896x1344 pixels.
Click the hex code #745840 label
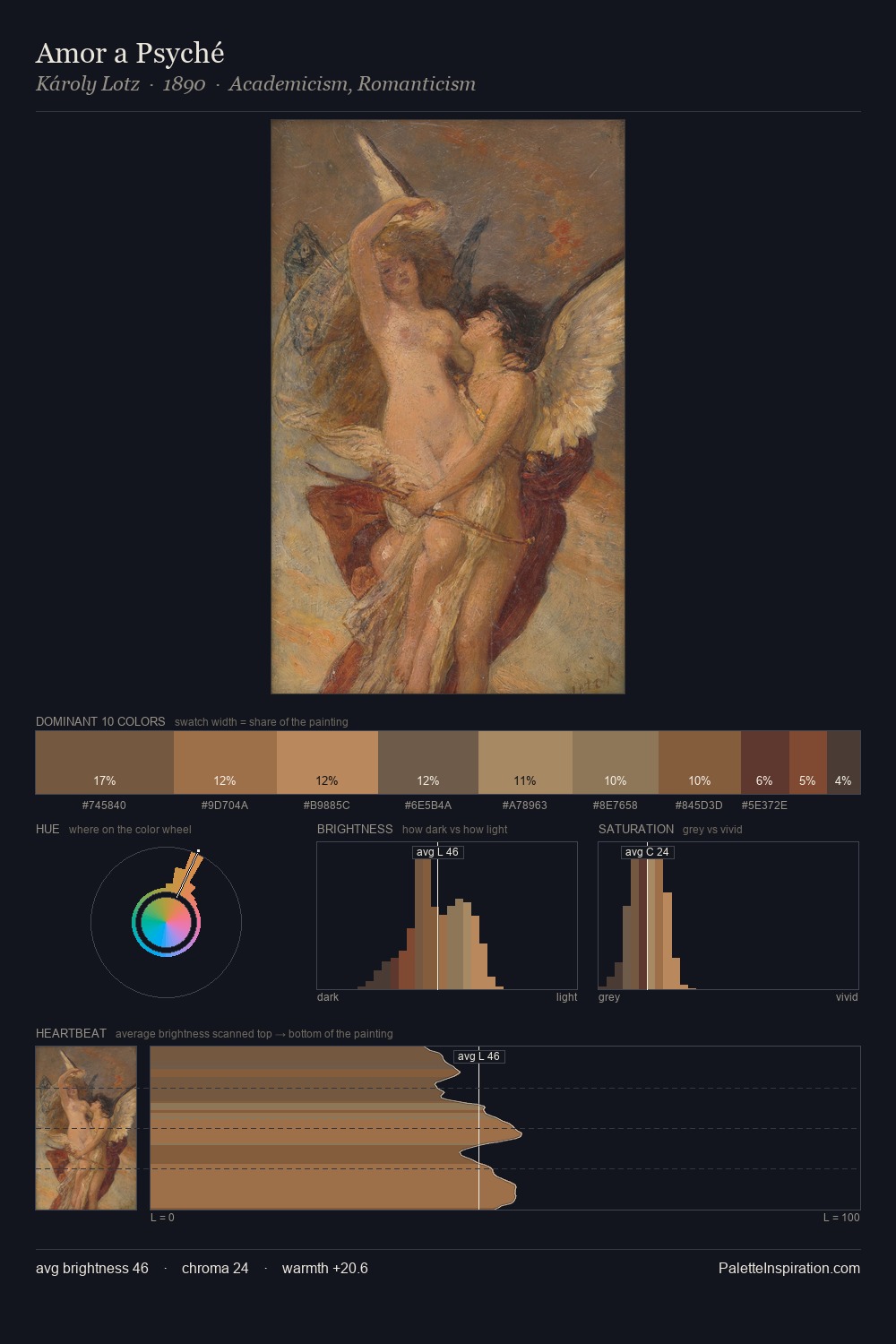pyautogui.click(x=104, y=806)
